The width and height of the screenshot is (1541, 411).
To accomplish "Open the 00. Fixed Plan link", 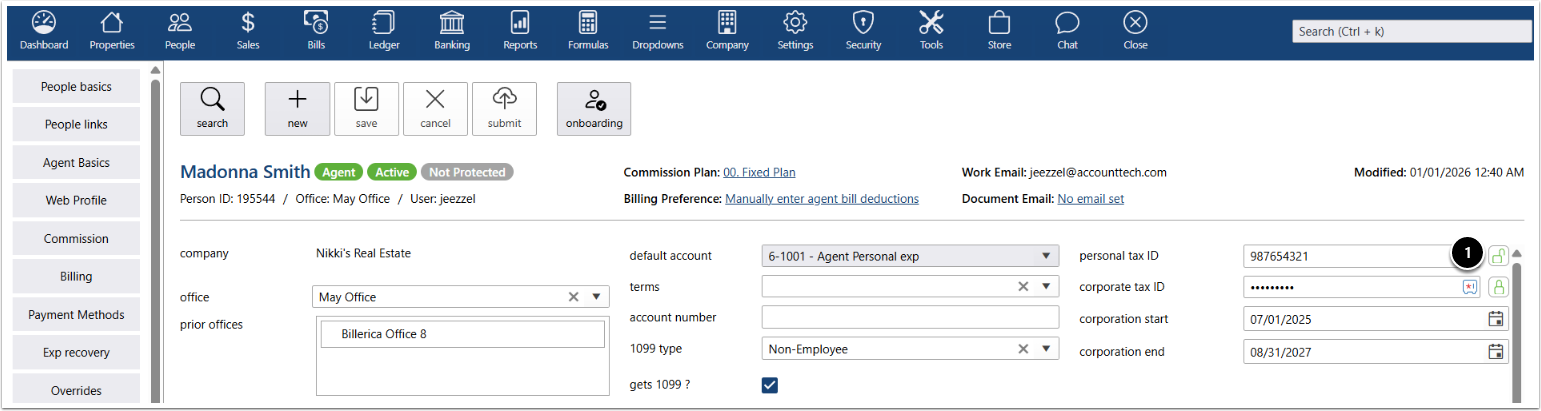I will 760,172.
